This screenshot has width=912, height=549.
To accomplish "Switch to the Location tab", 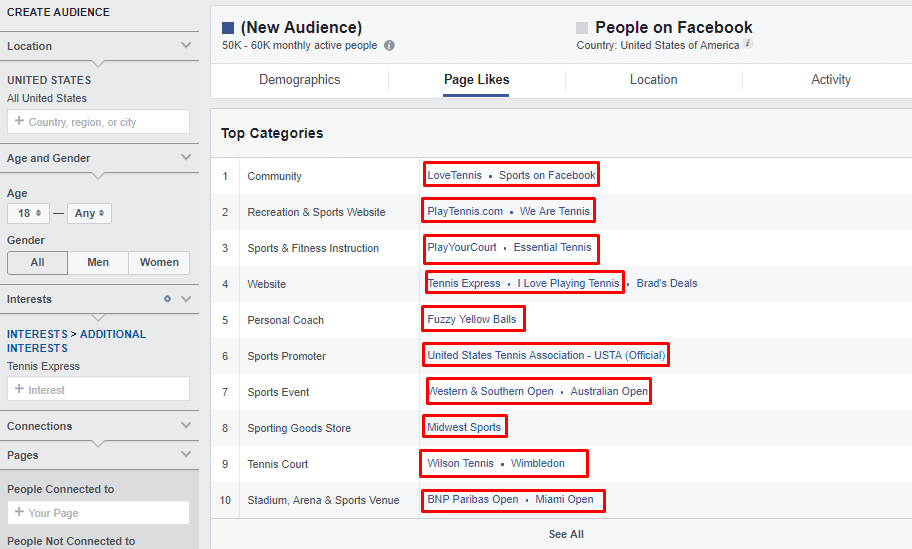I will pos(653,80).
